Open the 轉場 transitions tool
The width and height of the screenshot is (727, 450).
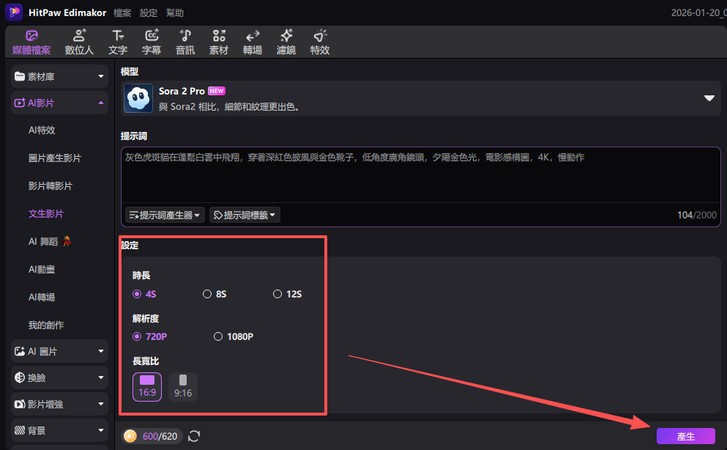click(x=253, y=42)
